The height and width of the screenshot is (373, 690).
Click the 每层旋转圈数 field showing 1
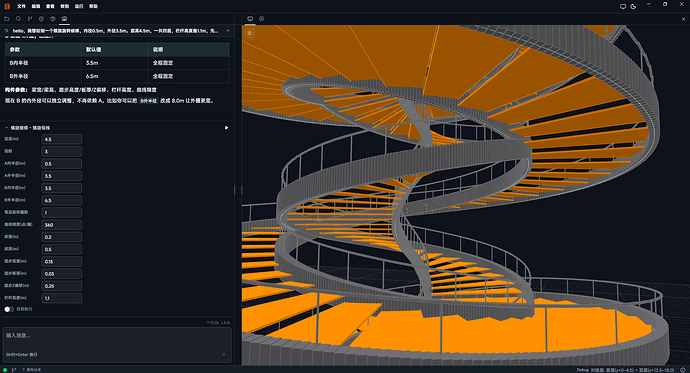62,212
